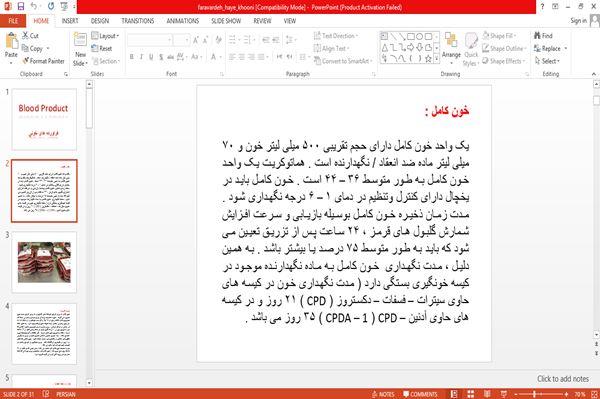The height and width of the screenshot is (399, 600).
Task: Click to add notes area
Action: (x=563, y=379)
